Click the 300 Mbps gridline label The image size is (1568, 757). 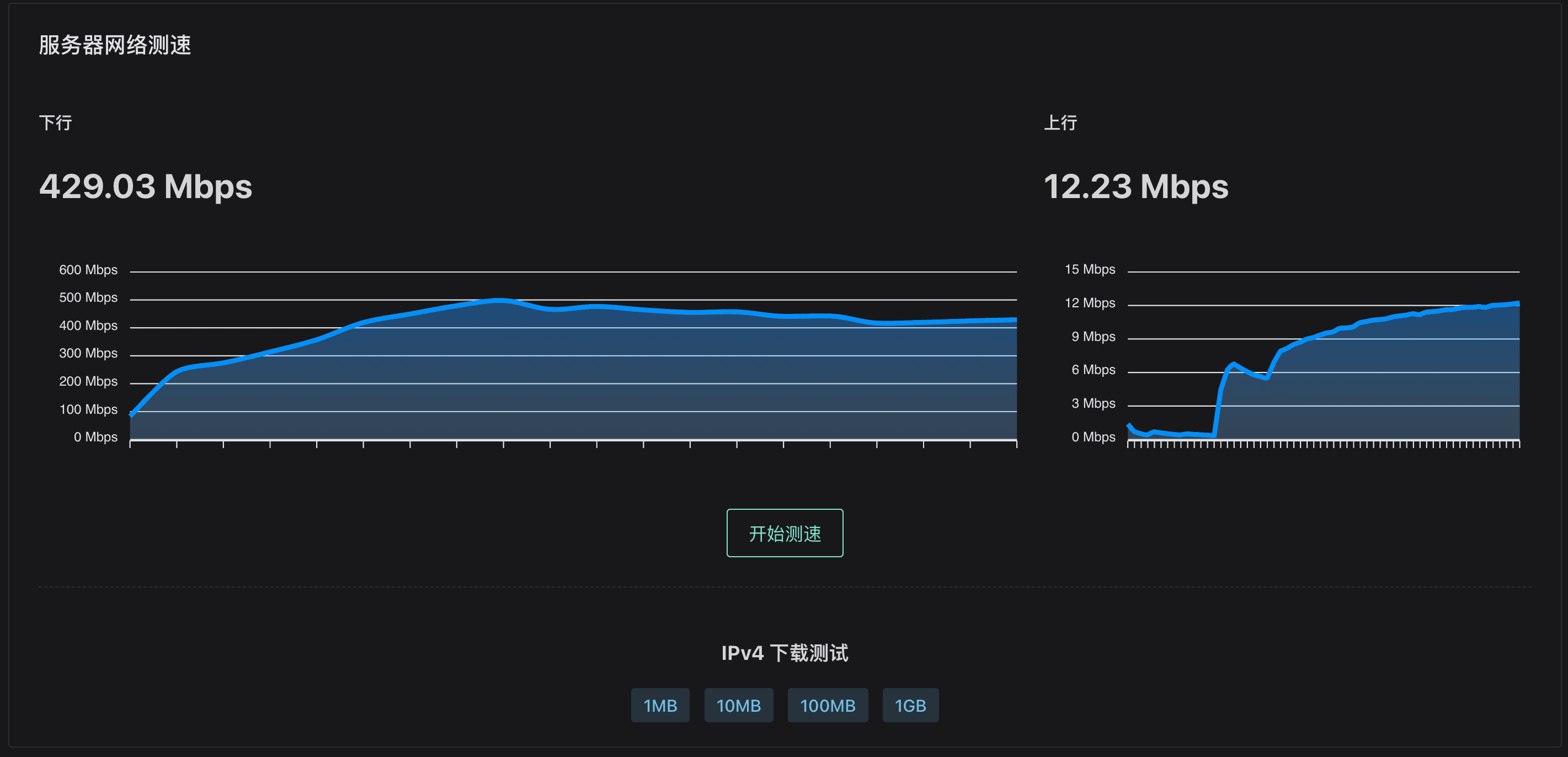[x=88, y=353]
